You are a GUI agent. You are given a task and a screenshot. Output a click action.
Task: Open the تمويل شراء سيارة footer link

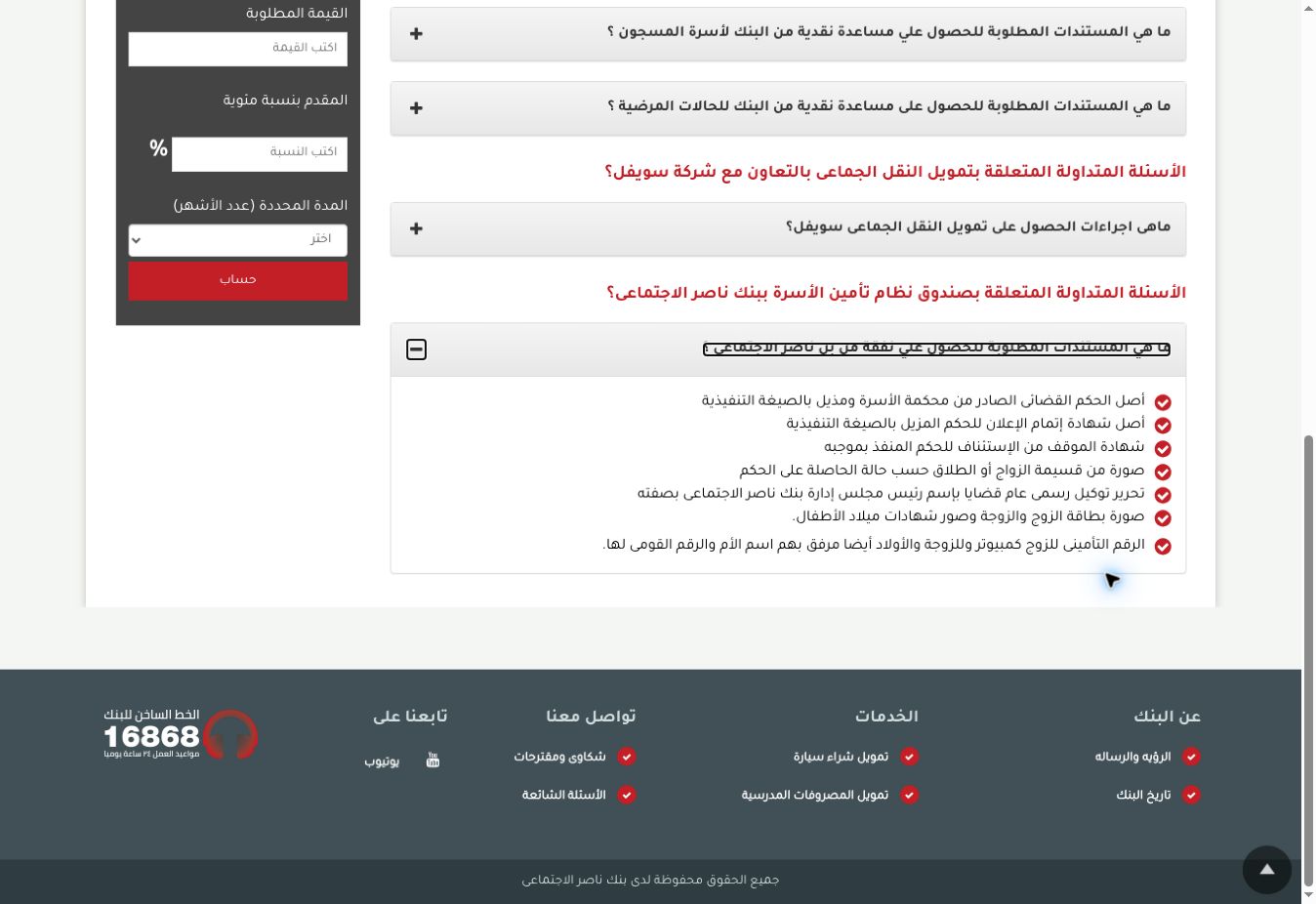coord(841,757)
